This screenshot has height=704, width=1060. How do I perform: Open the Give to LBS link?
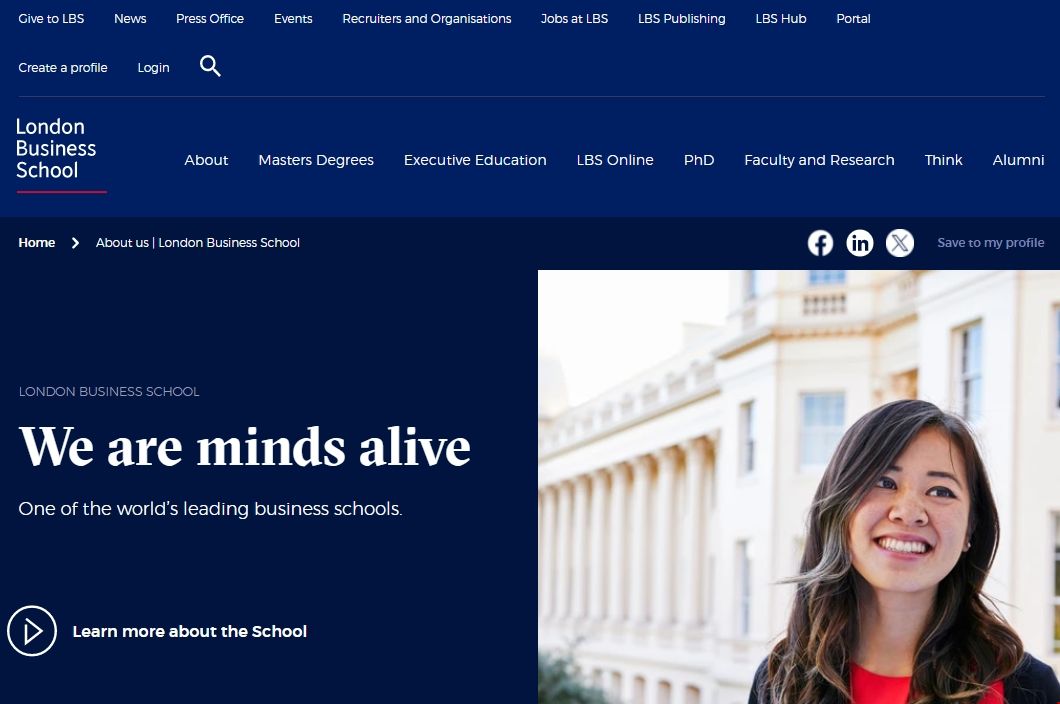click(51, 19)
